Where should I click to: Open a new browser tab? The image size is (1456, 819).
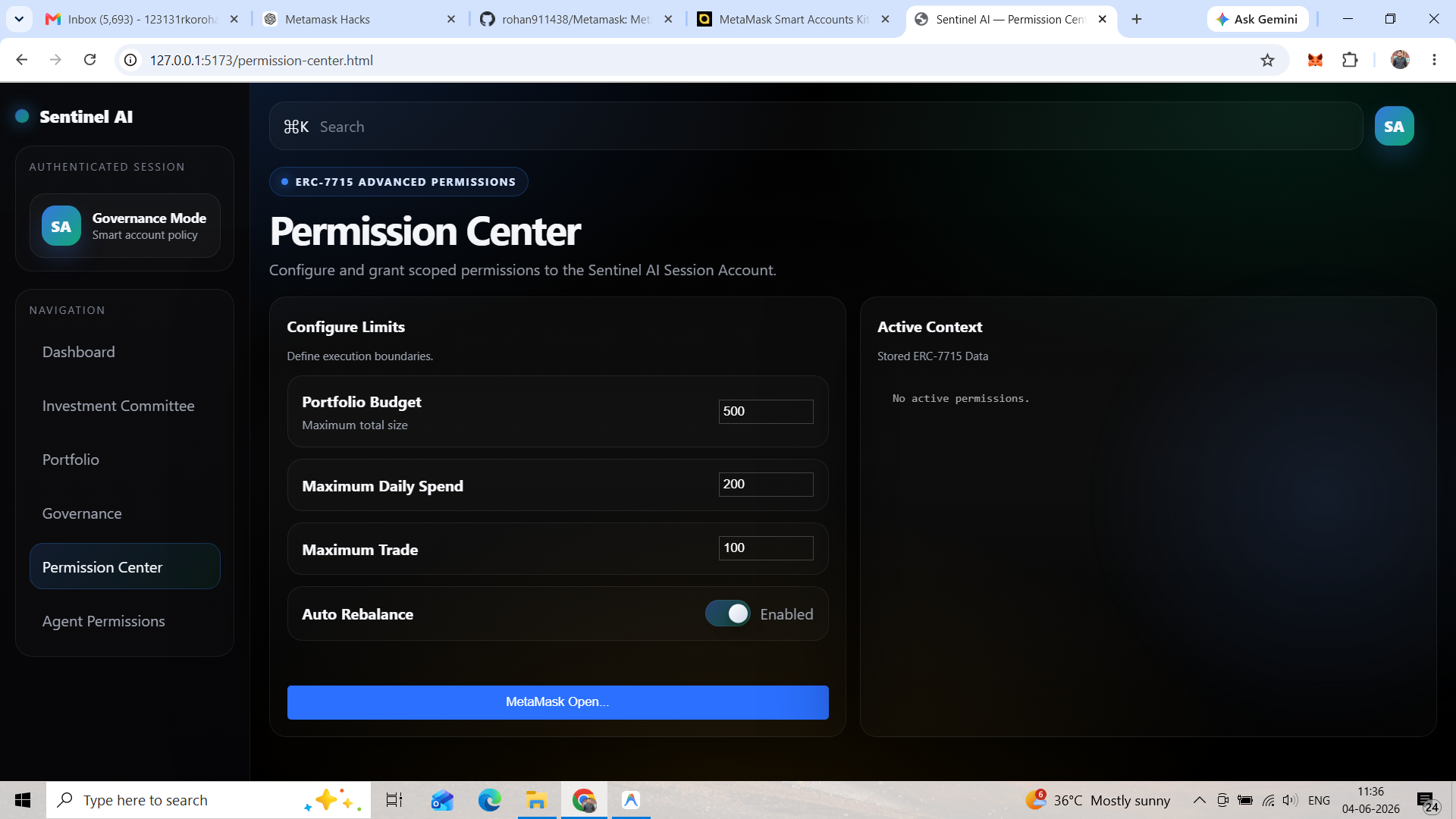[x=1136, y=19]
